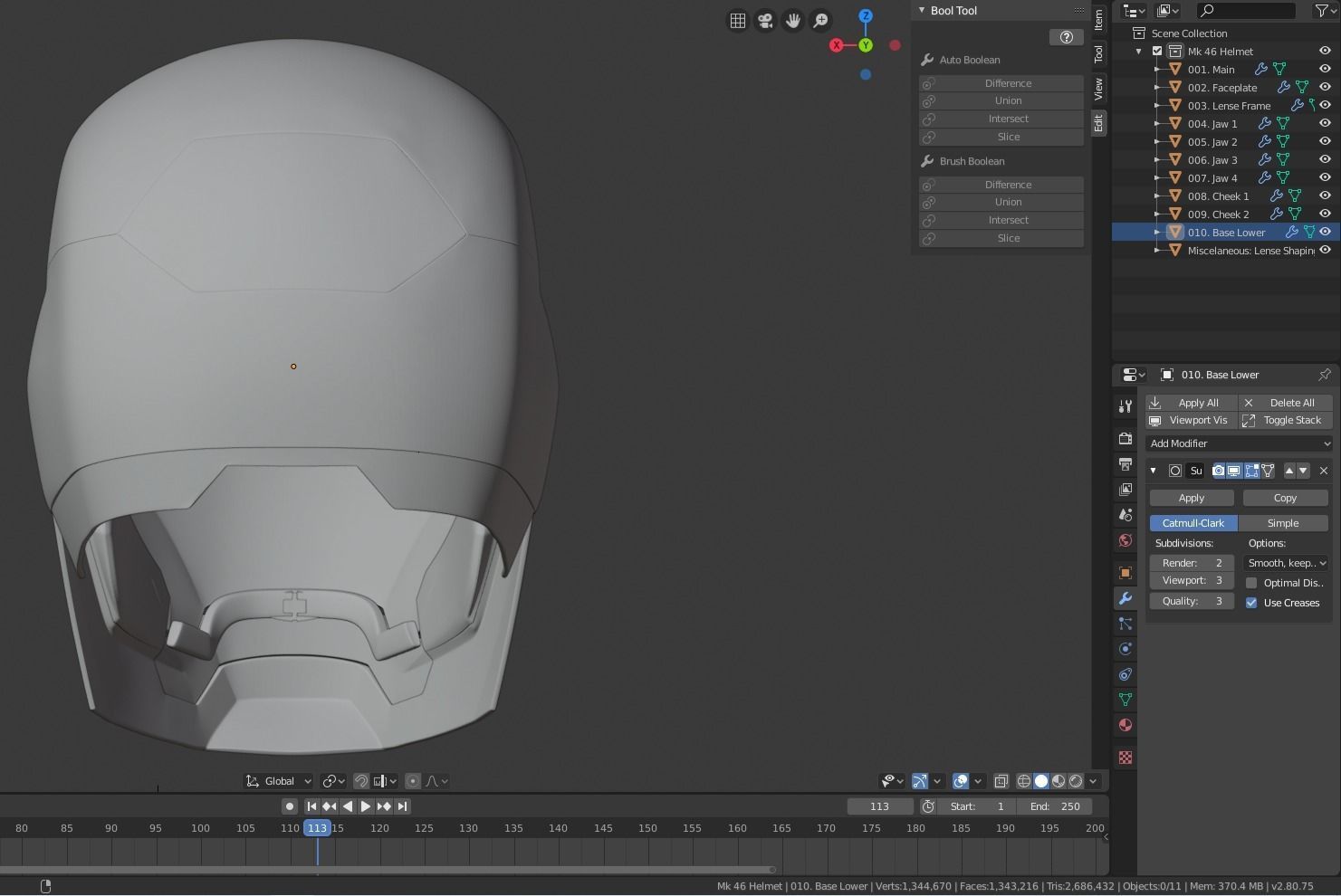Screen dimensions: 1341x896
Task: Click the pan view hand icon
Action: point(793,21)
